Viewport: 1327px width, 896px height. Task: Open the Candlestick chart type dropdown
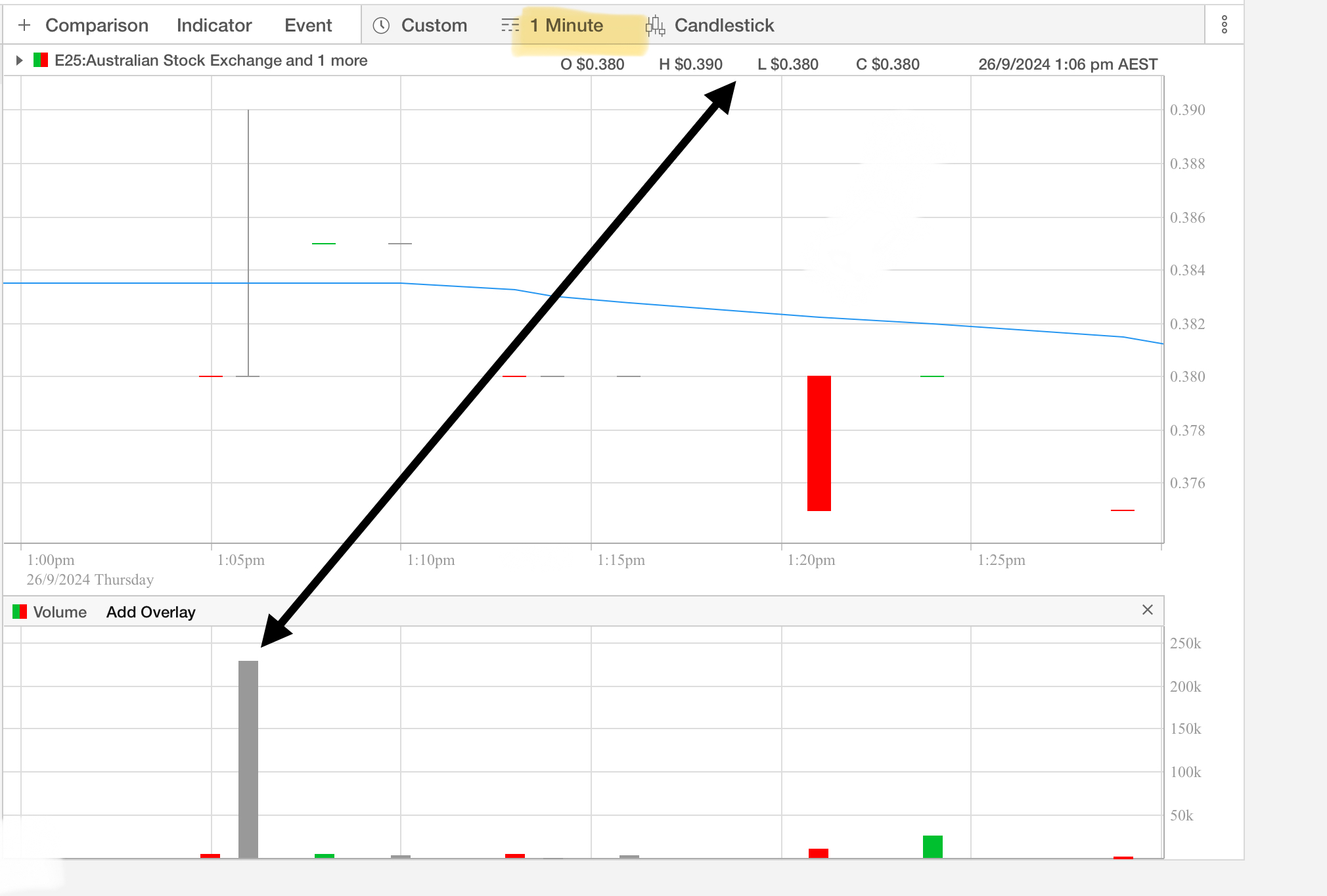coord(724,26)
